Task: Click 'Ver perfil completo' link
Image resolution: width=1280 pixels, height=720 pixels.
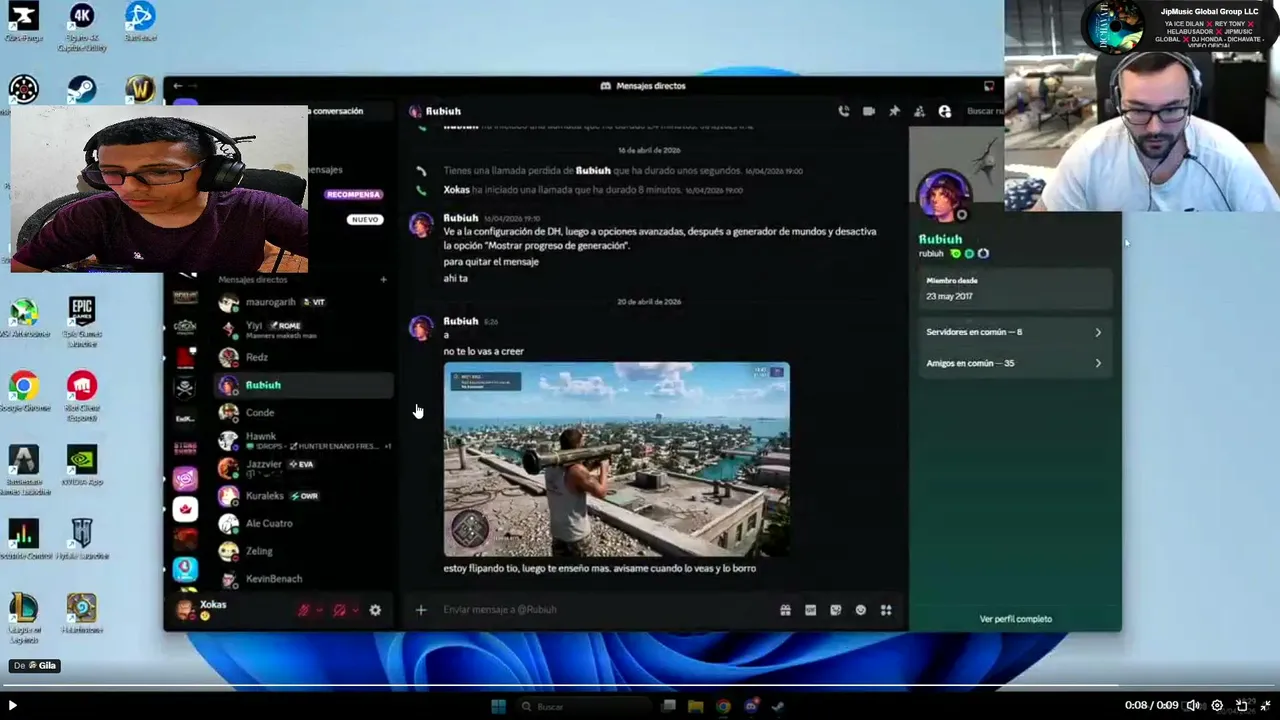Action: tap(1016, 619)
